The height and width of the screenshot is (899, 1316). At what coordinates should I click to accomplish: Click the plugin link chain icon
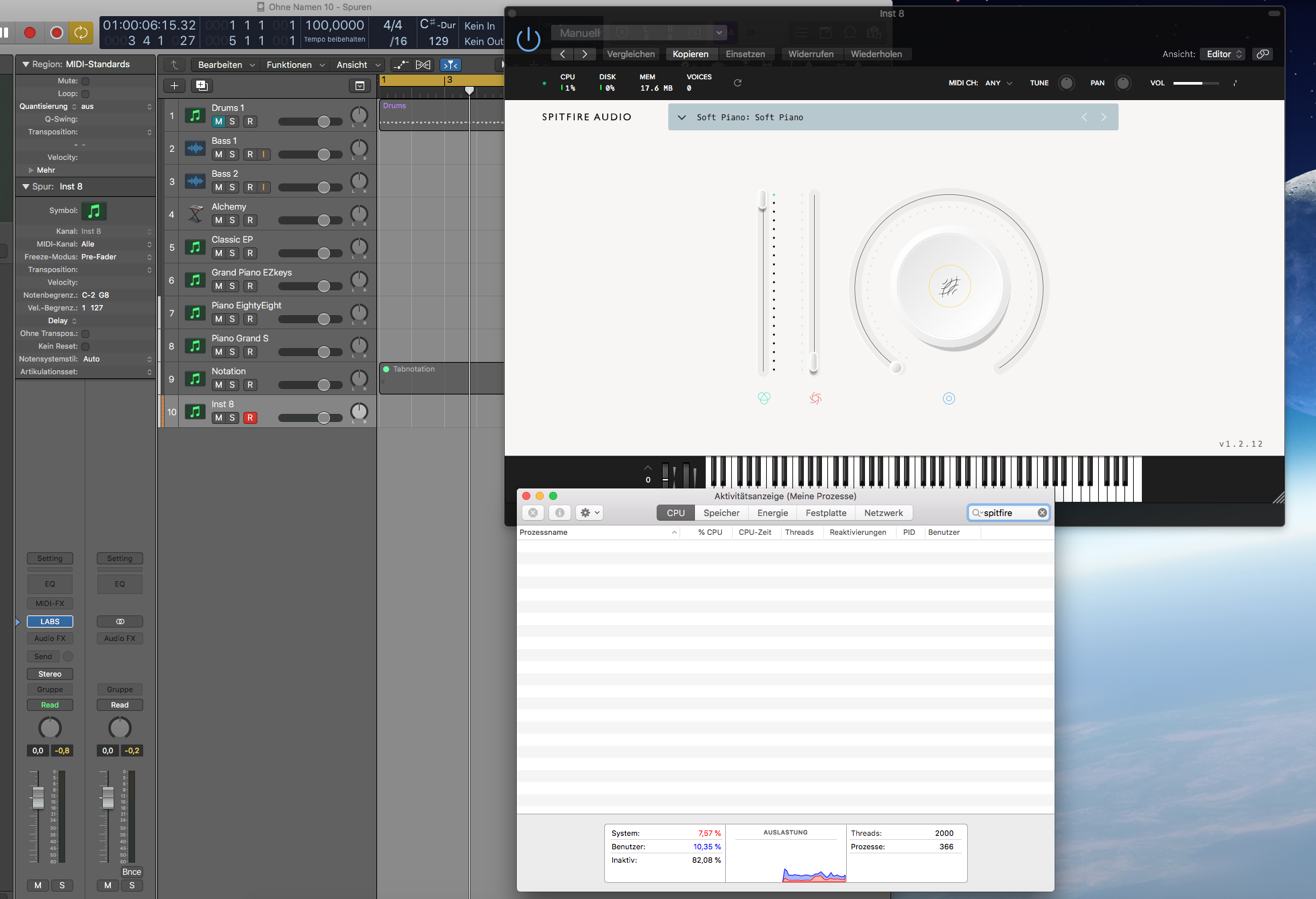point(1263,54)
